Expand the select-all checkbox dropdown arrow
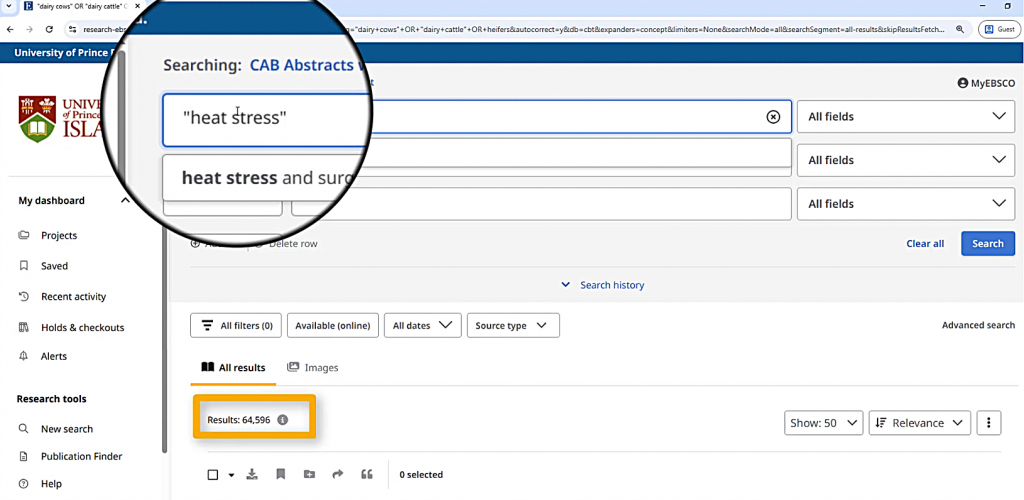Screen dimensions: 1024x500 231,475
